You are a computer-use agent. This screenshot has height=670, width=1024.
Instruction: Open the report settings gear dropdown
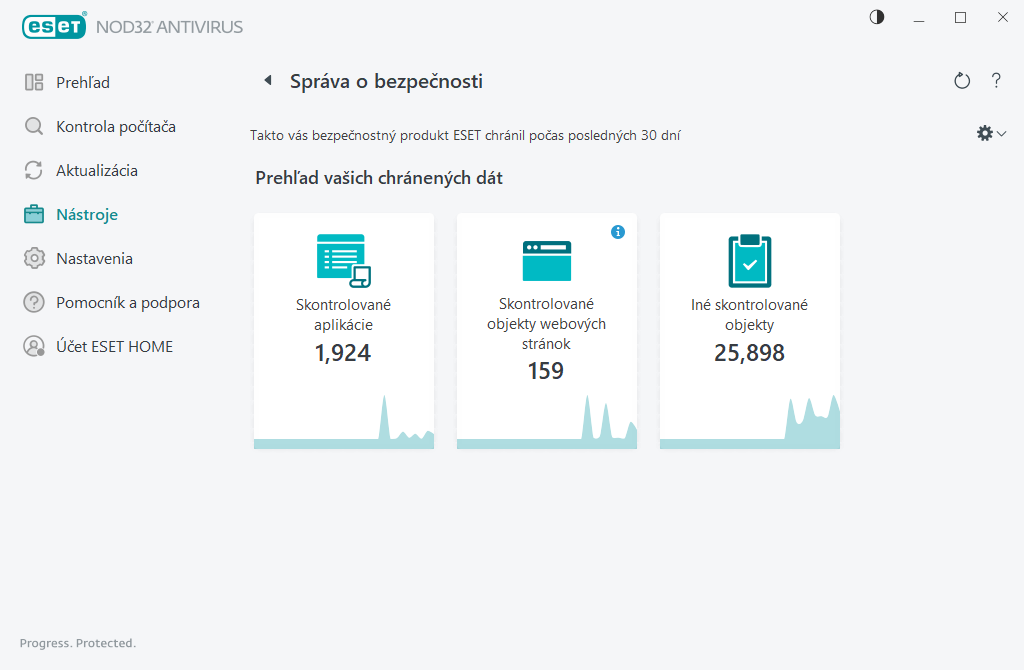[990, 133]
